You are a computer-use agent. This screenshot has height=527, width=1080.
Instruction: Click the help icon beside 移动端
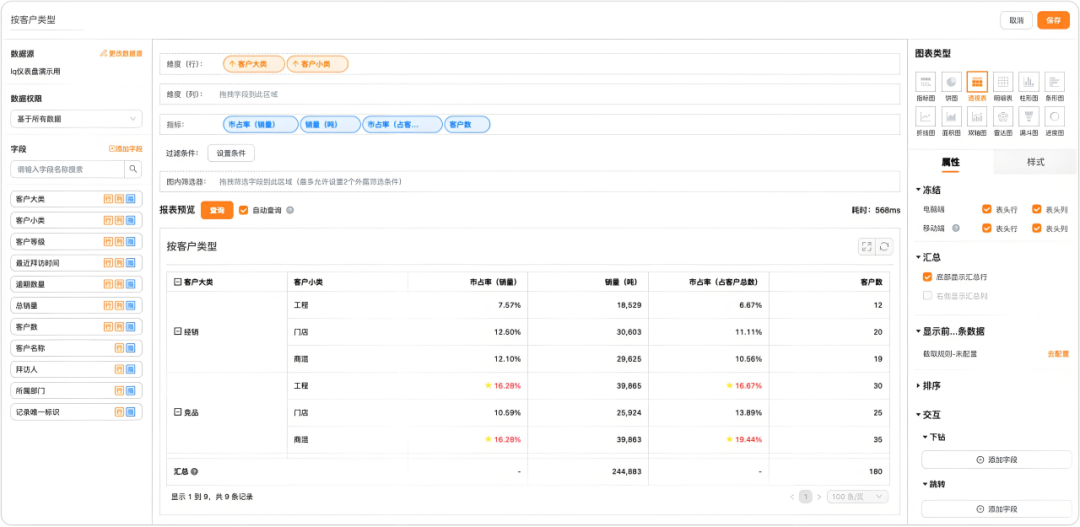pyautogui.click(x=955, y=228)
